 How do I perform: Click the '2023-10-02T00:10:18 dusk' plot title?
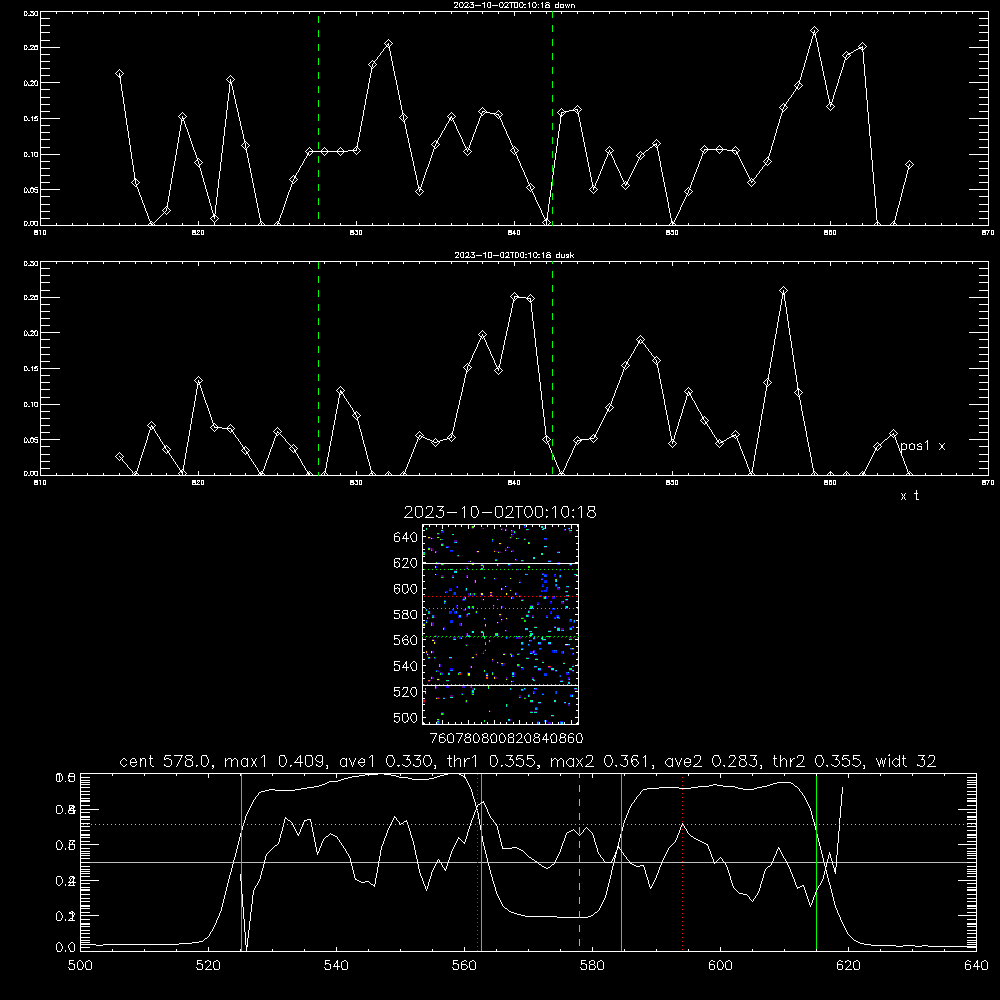point(514,255)
